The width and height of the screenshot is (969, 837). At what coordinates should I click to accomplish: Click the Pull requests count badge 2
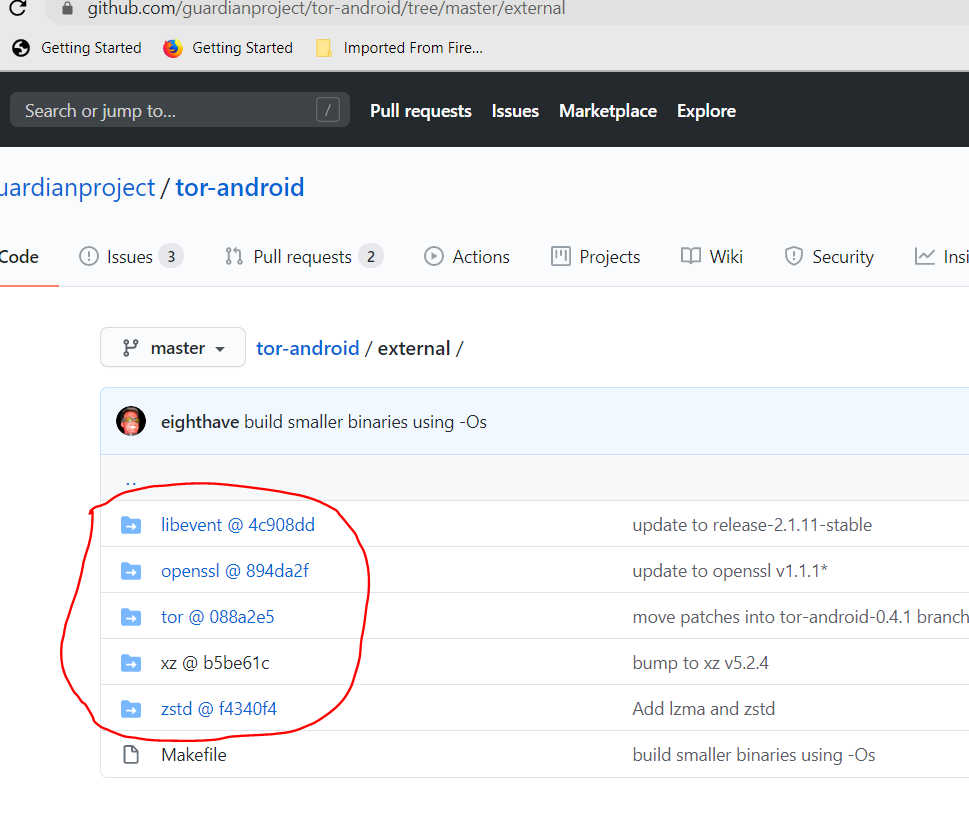[x=371, y=256]
